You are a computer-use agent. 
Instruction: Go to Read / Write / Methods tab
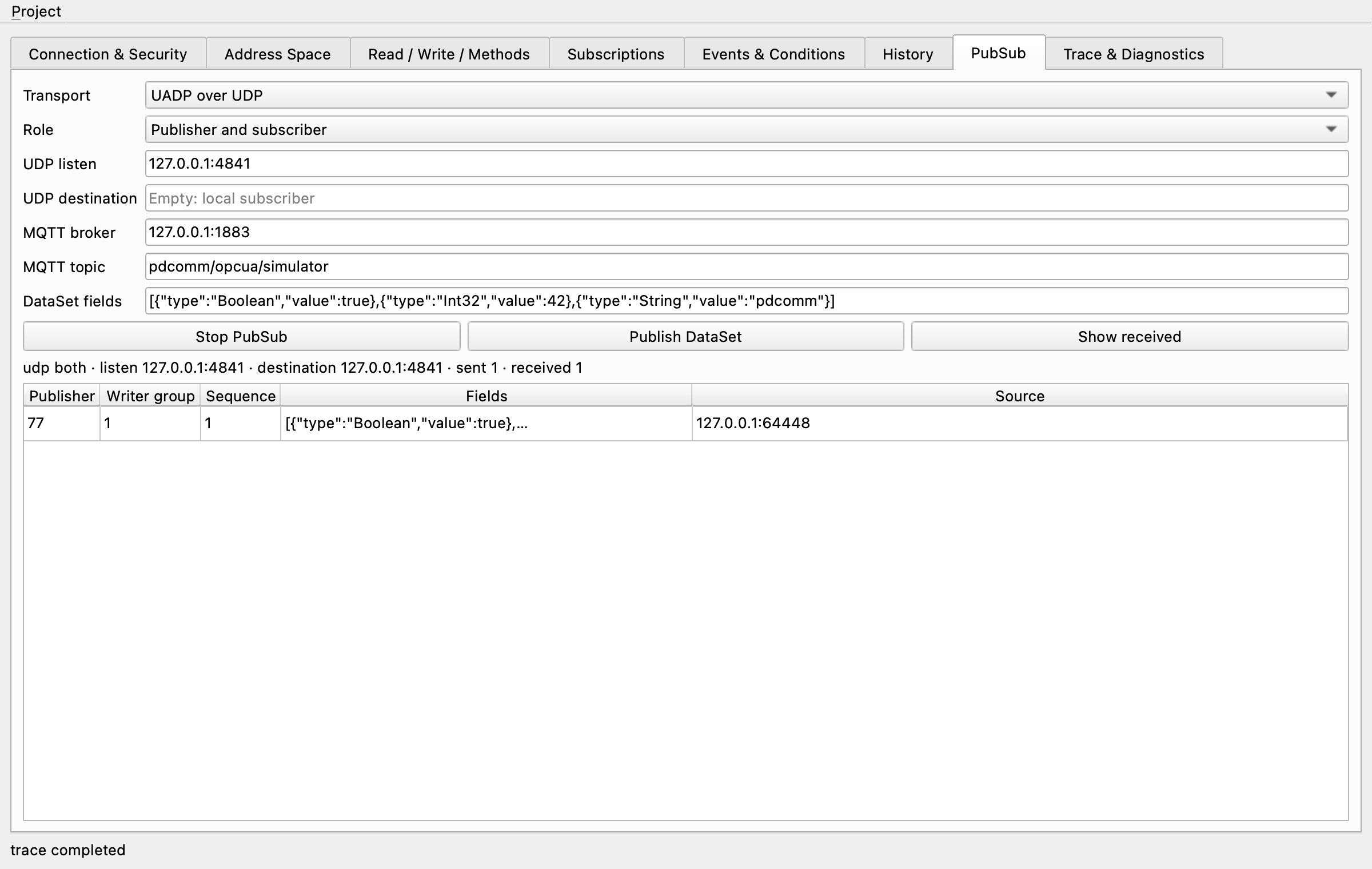pyautogui.click(x=449, y=54)
